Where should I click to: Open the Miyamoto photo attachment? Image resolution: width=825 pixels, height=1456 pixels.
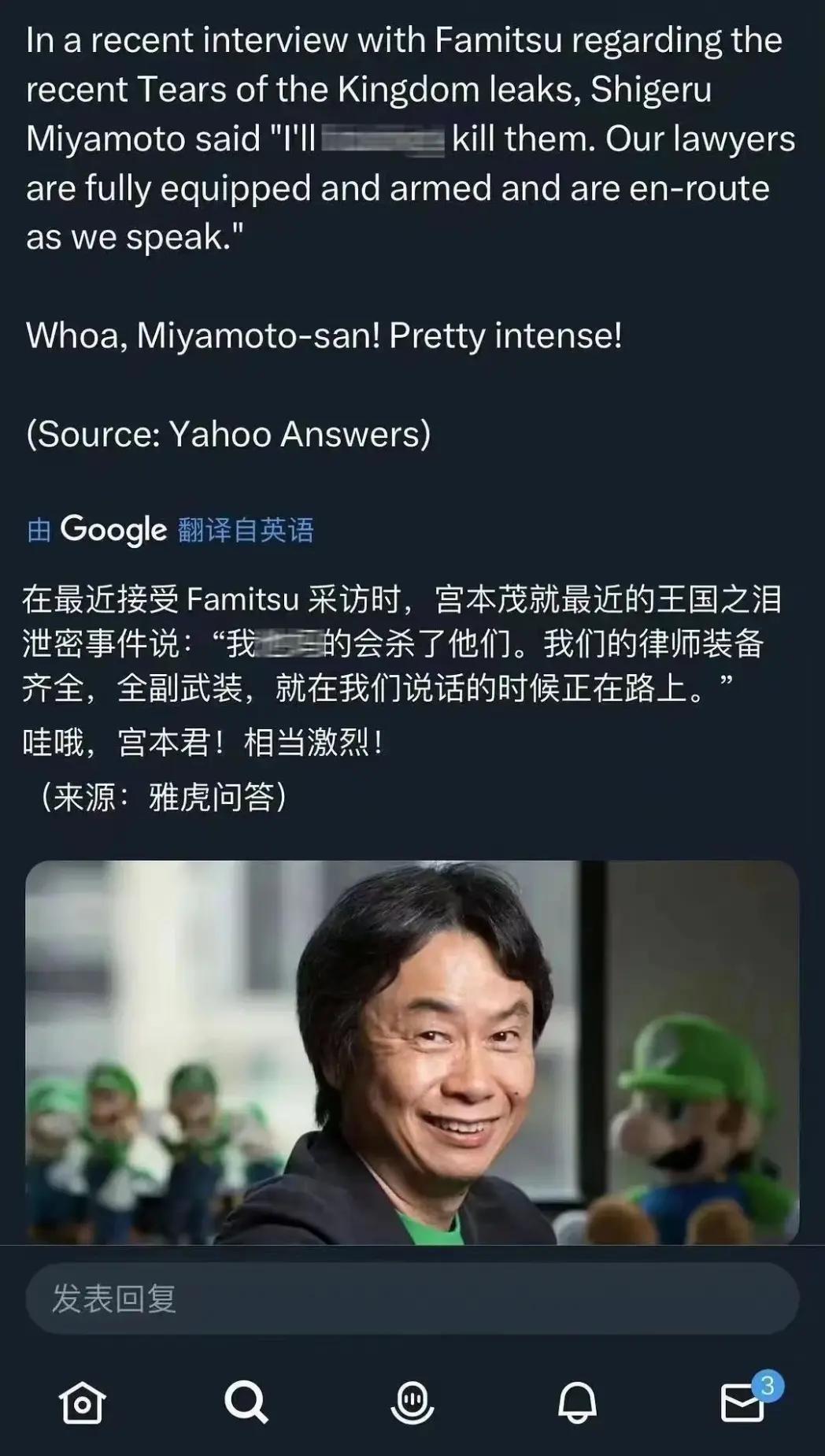[x=412, y=1052]
